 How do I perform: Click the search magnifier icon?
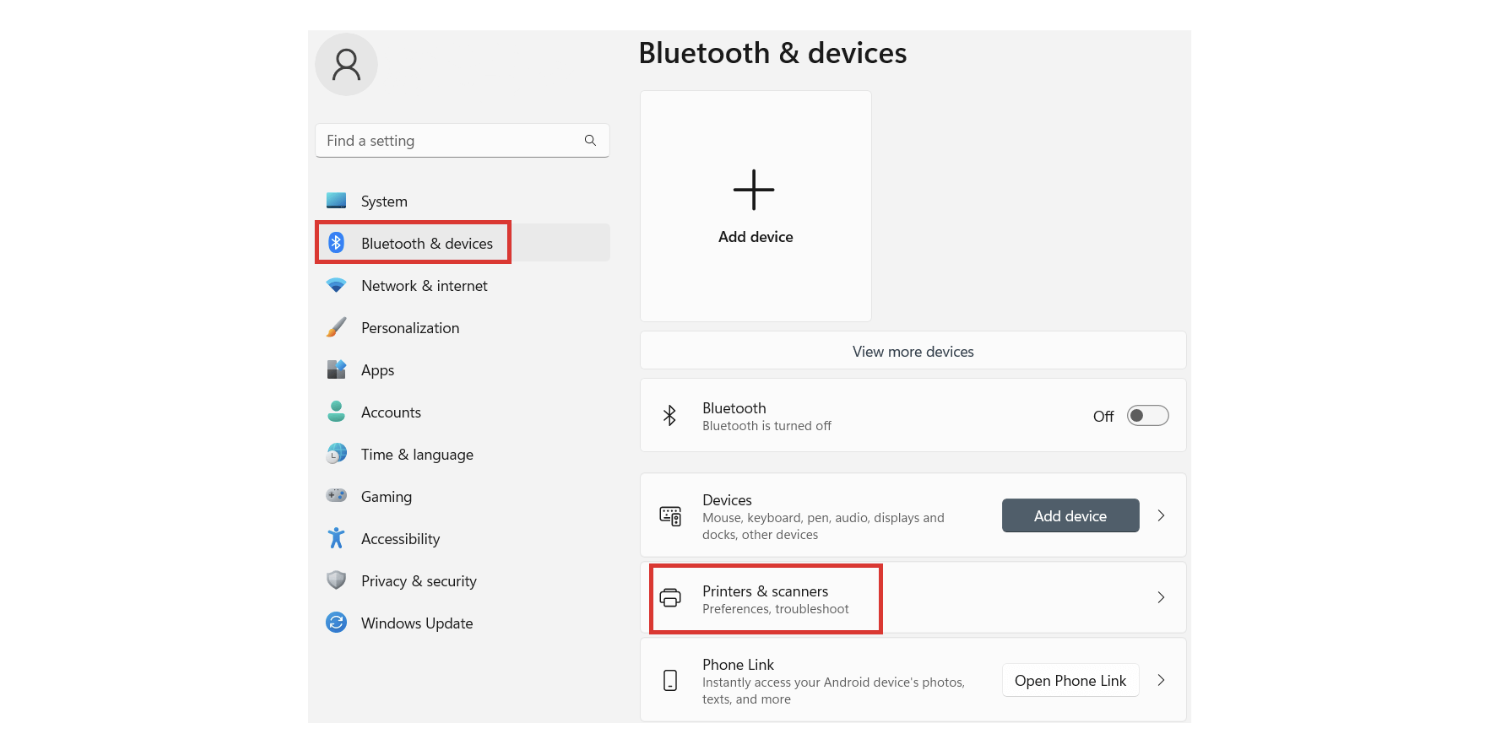click(590, 141)
